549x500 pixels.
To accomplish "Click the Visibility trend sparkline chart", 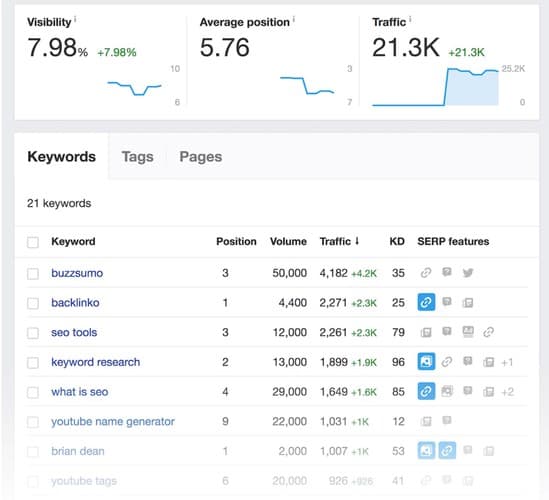I will tap(134, 88).
